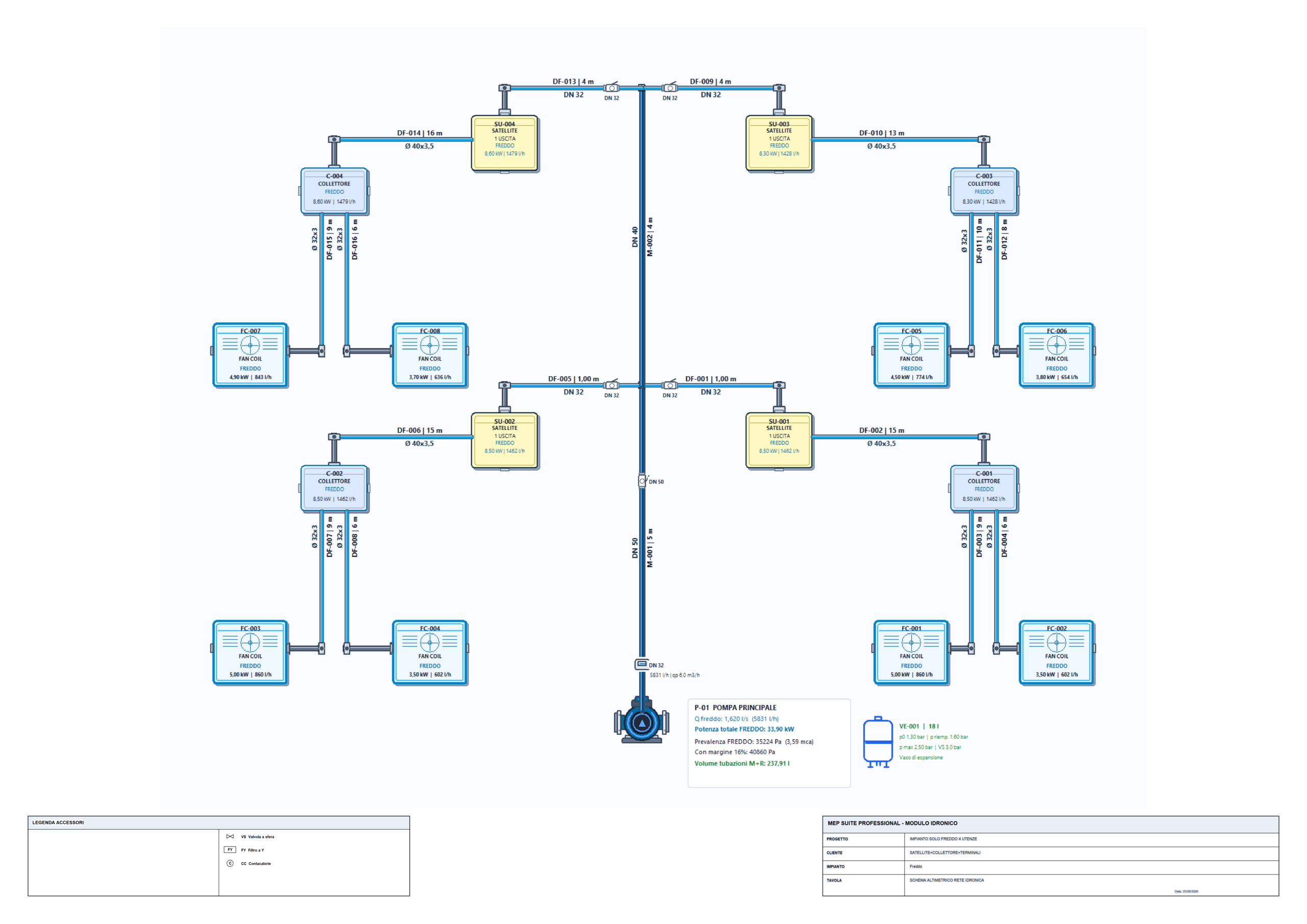Click riser label M-001 | 5 m

pyautogui.click(x=649, y=548)
